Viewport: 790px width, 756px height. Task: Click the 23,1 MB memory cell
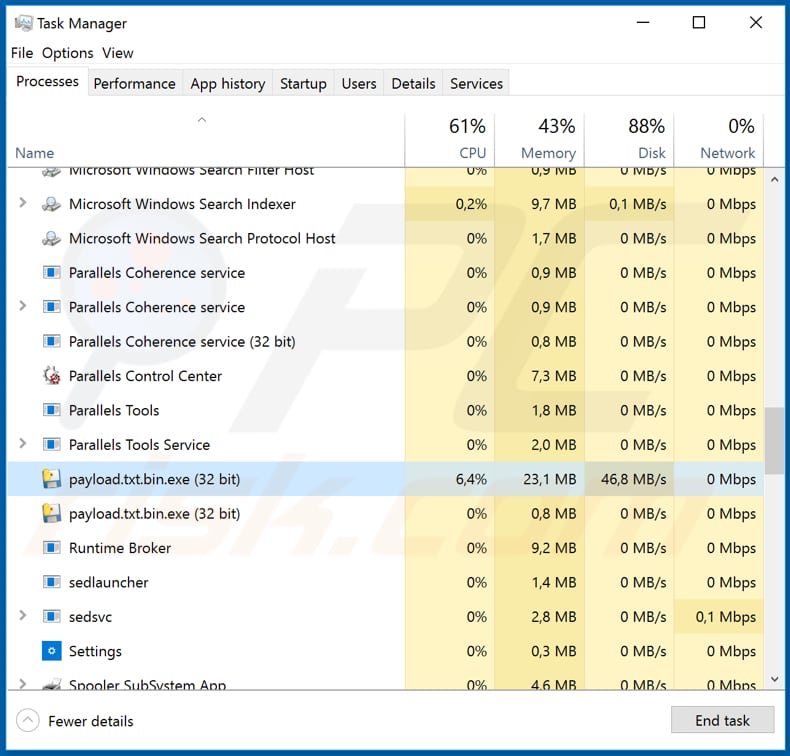(540, 479)
